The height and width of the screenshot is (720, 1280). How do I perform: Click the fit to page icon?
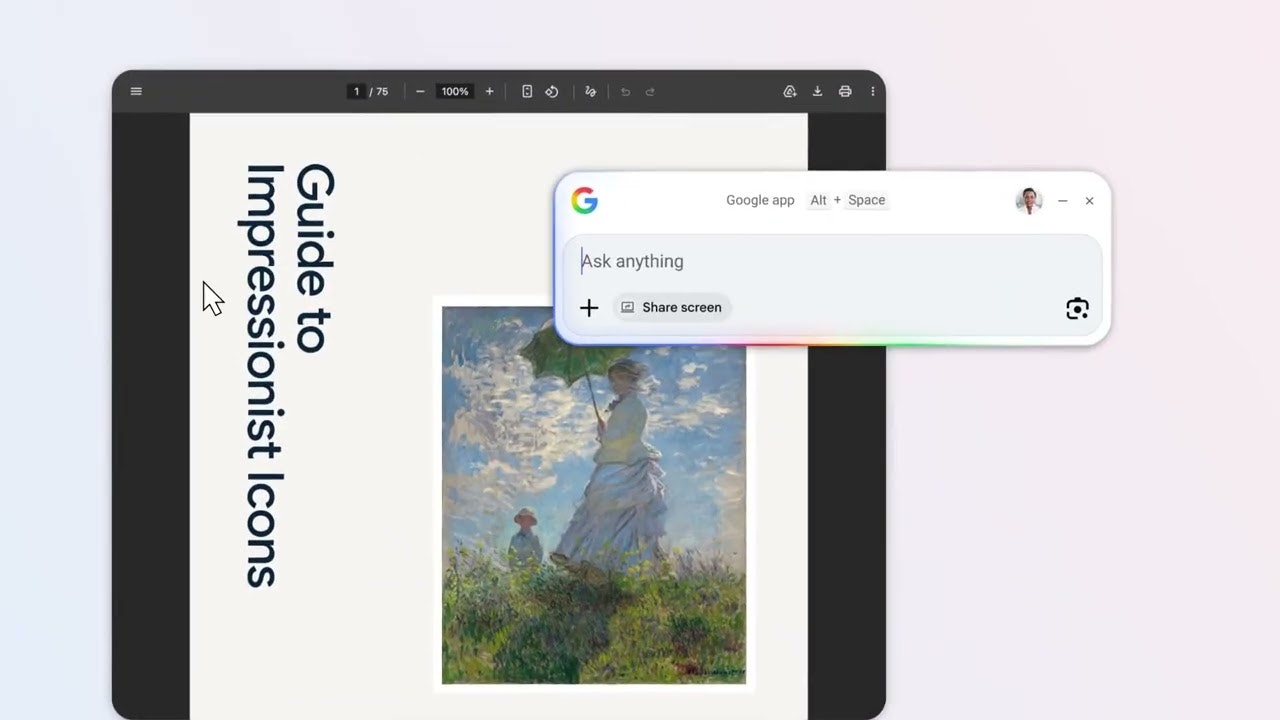(527, 91)
